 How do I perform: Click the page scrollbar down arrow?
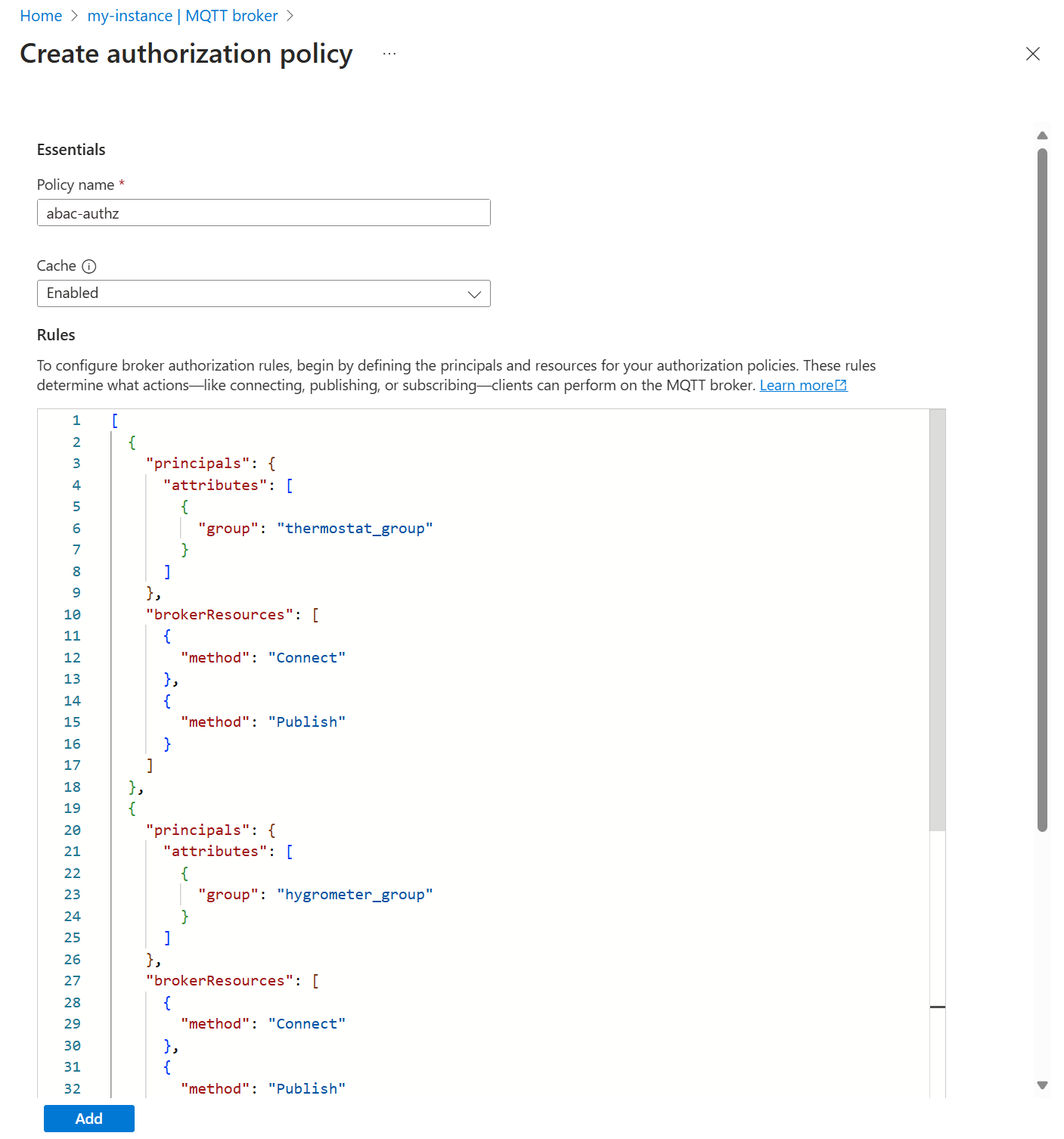(x=1044, y=1085)
